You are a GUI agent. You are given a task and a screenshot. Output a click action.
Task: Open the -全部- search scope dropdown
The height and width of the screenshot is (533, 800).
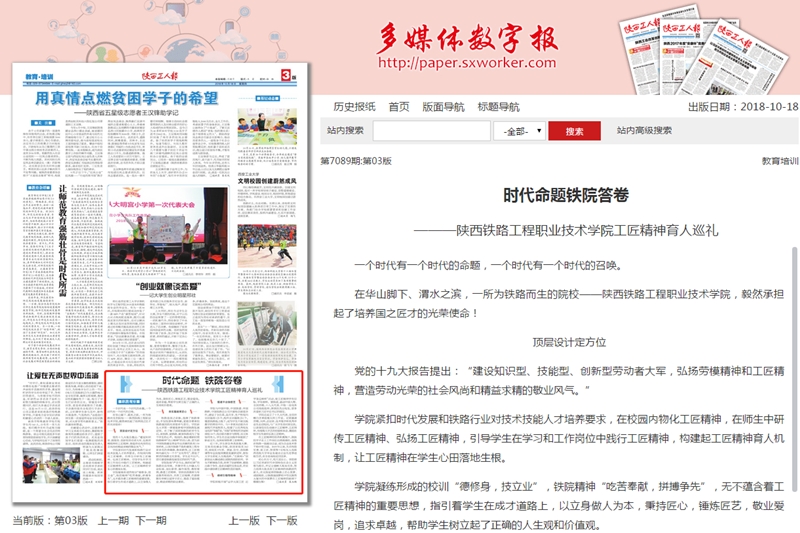pyautogui.click(x=523, y=131)
